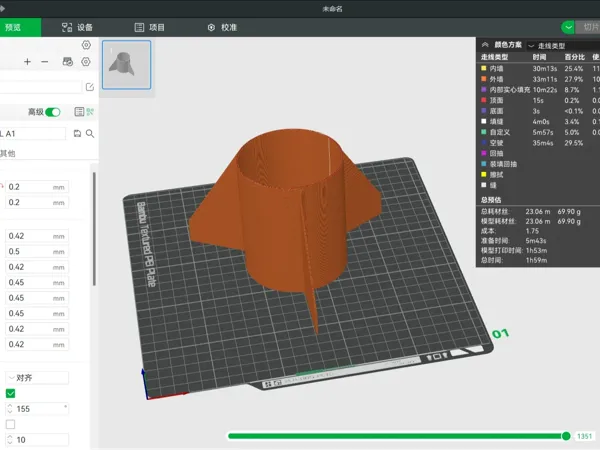Click the green horizontal layer progress slider track
This screenshot has width=600, height=450.
click(x=395, y=436)
